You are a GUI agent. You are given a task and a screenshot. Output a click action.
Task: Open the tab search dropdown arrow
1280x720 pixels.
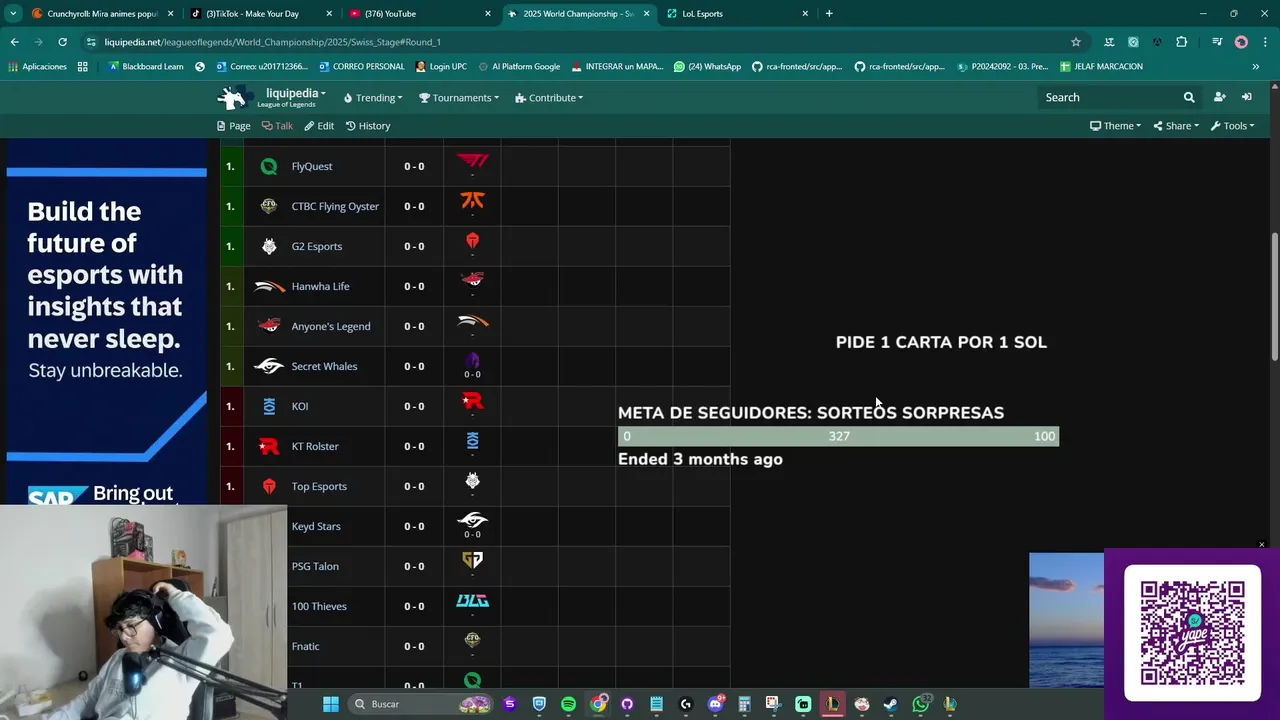point(13,14)
